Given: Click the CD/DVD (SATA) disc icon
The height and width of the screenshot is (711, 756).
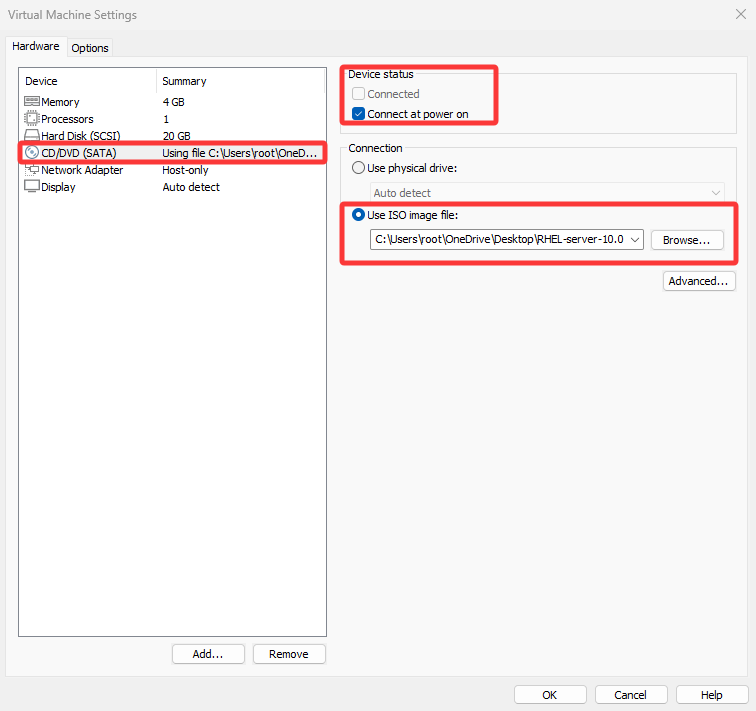Looking at the screenshot, I should click(x=31, y=153).
